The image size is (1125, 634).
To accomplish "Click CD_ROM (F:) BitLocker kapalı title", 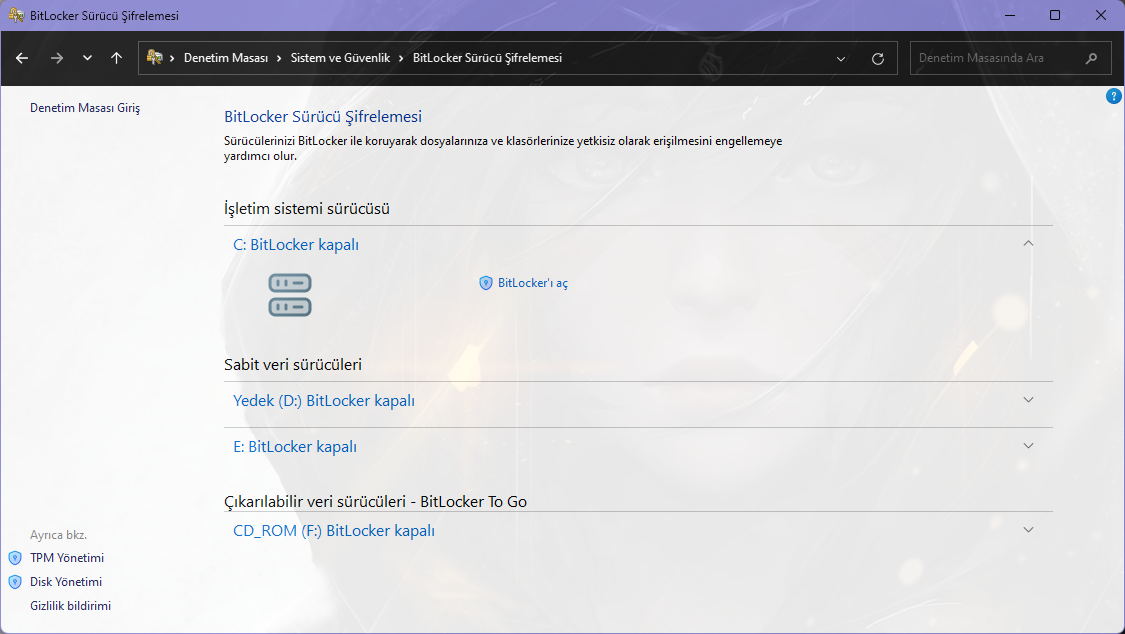I will pos(334,531).
